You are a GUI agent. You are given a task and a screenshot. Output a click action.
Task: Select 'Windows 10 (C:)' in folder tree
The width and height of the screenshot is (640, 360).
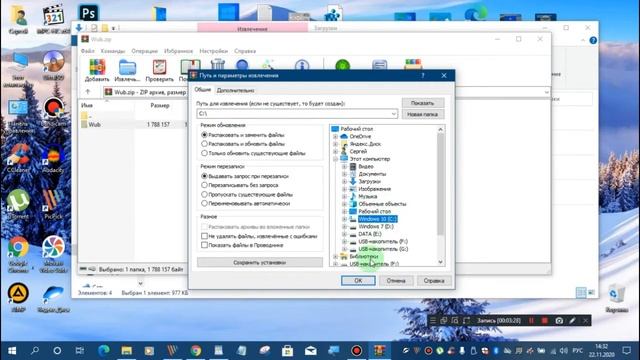[378, 219]
